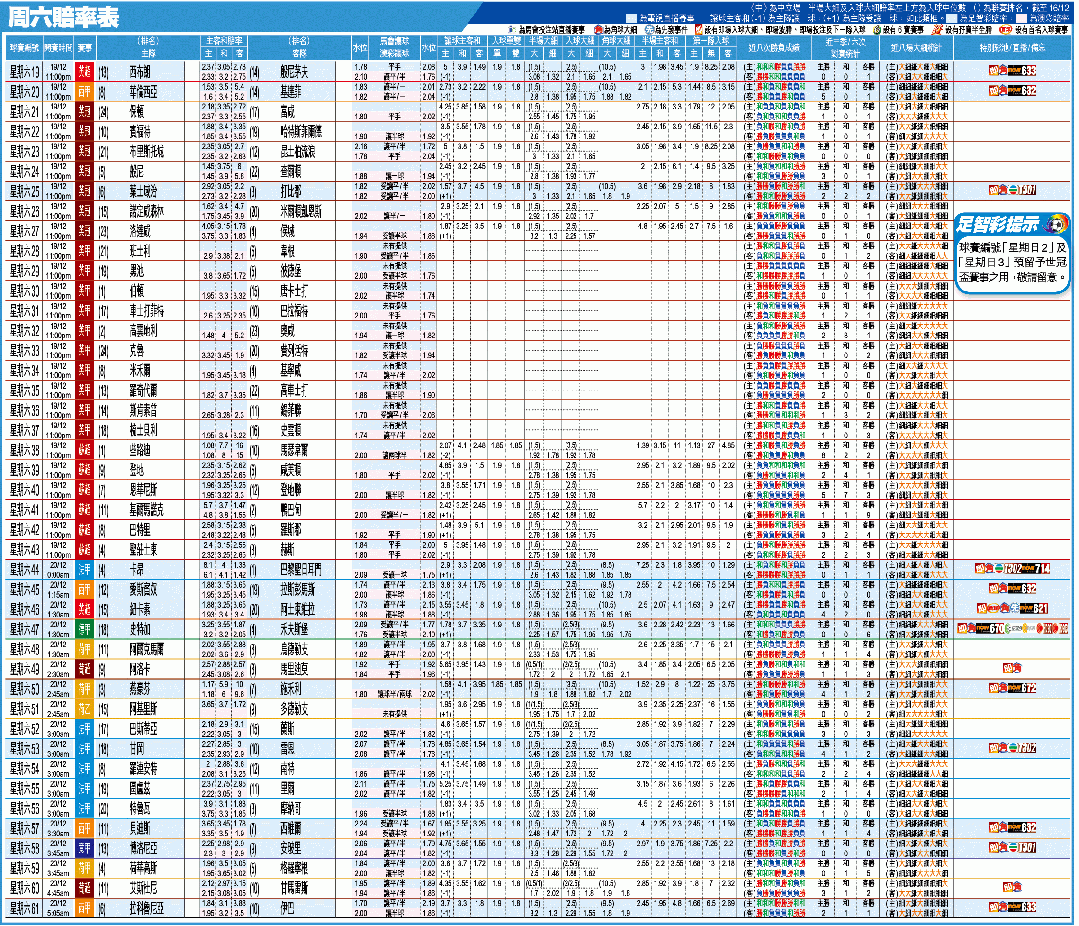Click the orange 西甲 badge in 星期六20 row
Screen dimensions: 1079x926
(84, 91)
